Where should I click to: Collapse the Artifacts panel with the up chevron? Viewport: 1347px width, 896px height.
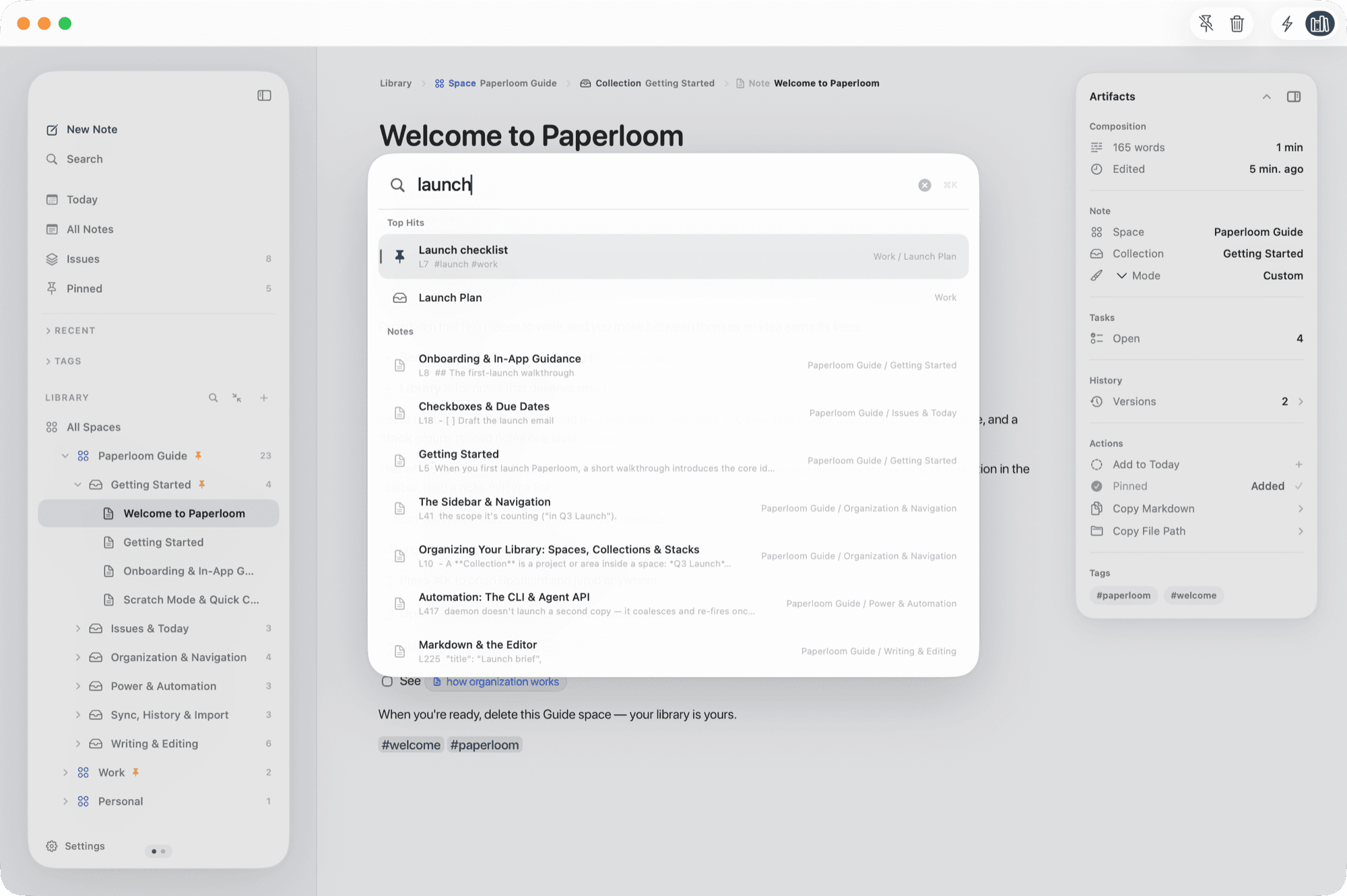pos(1266,97)
